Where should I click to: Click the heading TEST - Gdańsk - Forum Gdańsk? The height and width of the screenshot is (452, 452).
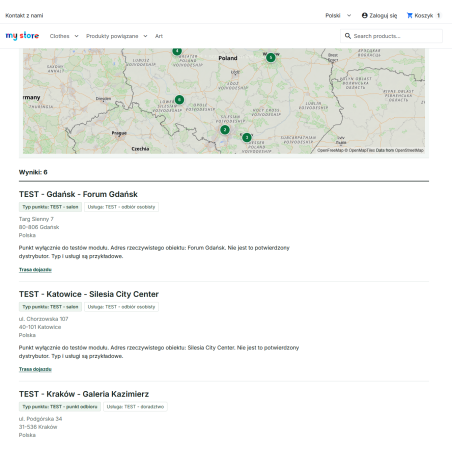pos(78,194)
